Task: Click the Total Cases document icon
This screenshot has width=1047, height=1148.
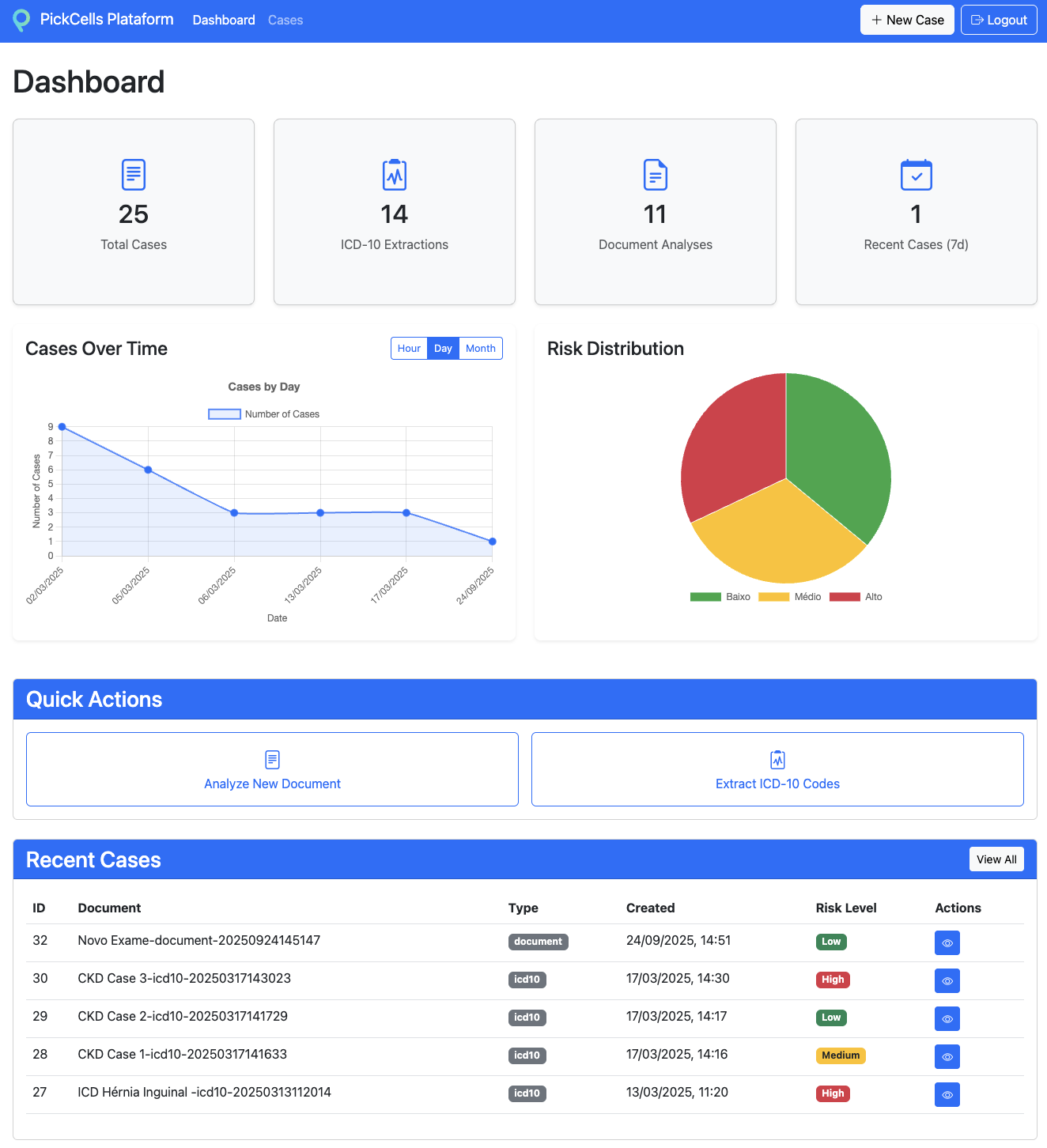Action: click(134, 175)
